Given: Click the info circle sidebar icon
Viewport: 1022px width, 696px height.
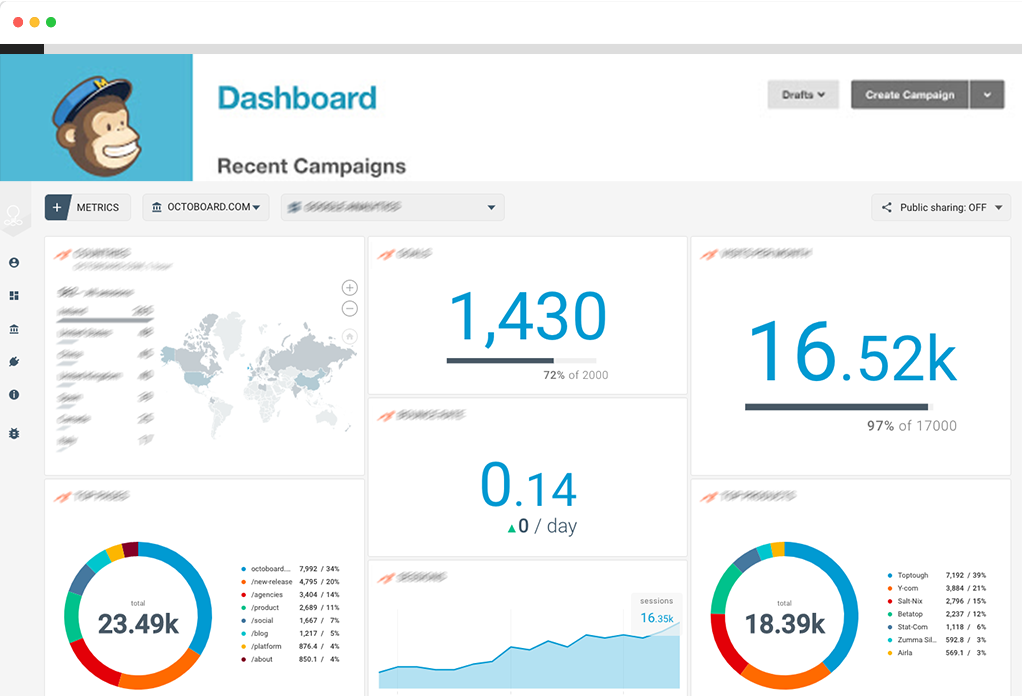Looking at the screenshot, I should coord(14,395).
